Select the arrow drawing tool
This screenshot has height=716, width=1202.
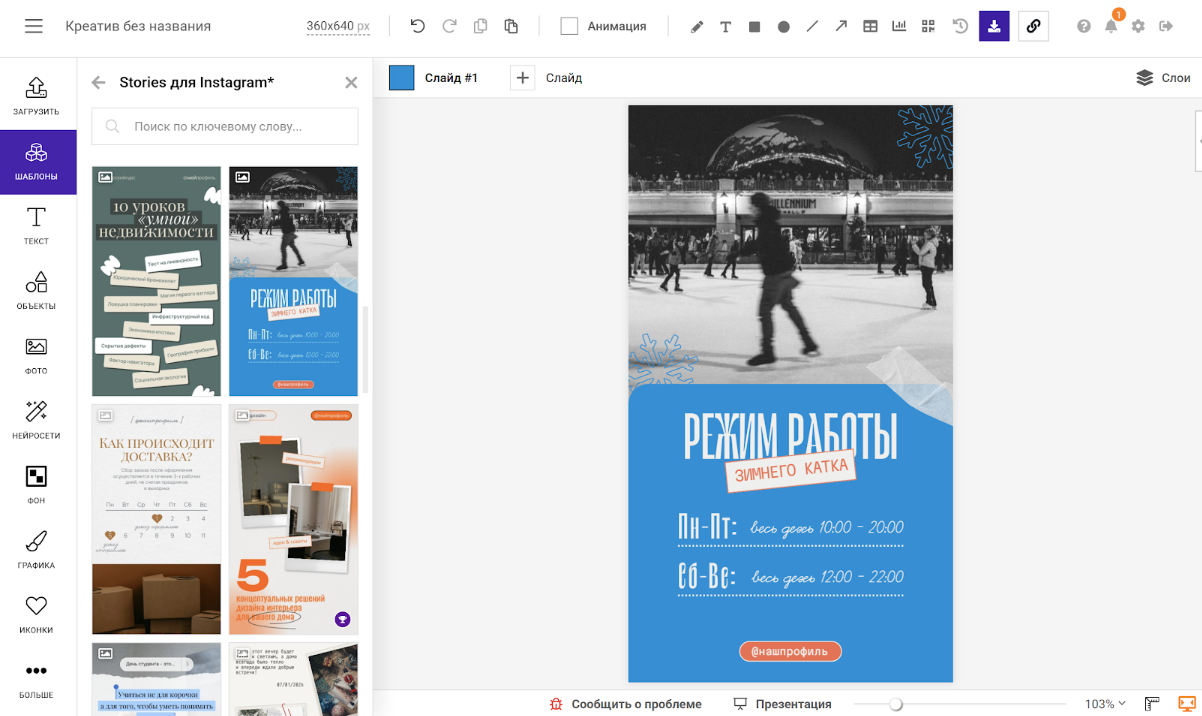pyautogui.click(x=841, y=27)
